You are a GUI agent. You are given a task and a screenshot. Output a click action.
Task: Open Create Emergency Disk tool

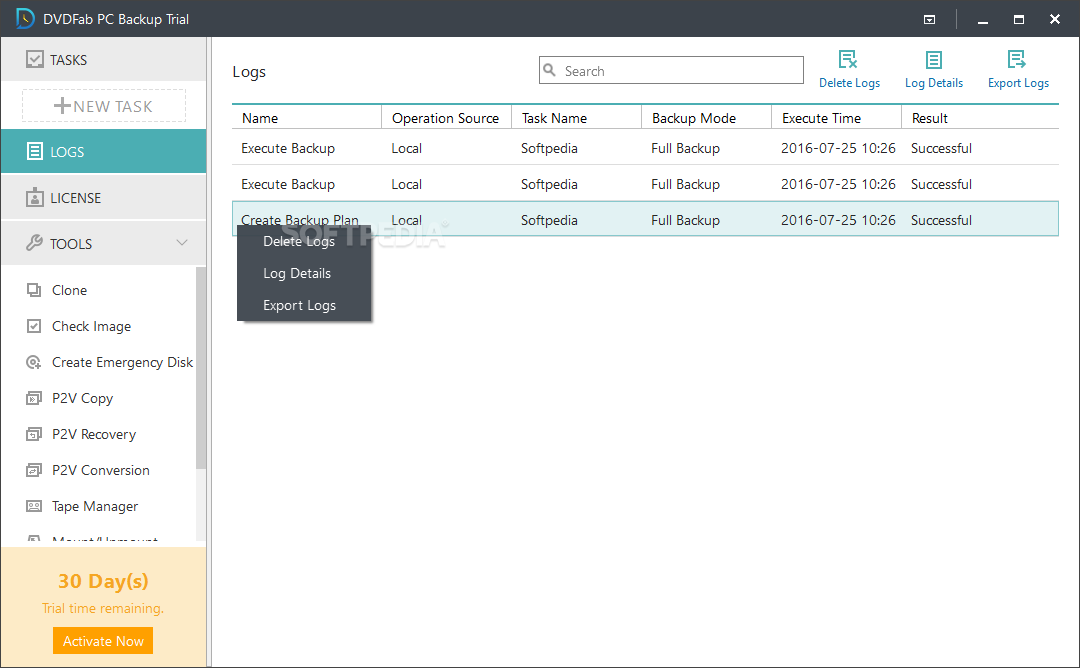pos(123,362)
